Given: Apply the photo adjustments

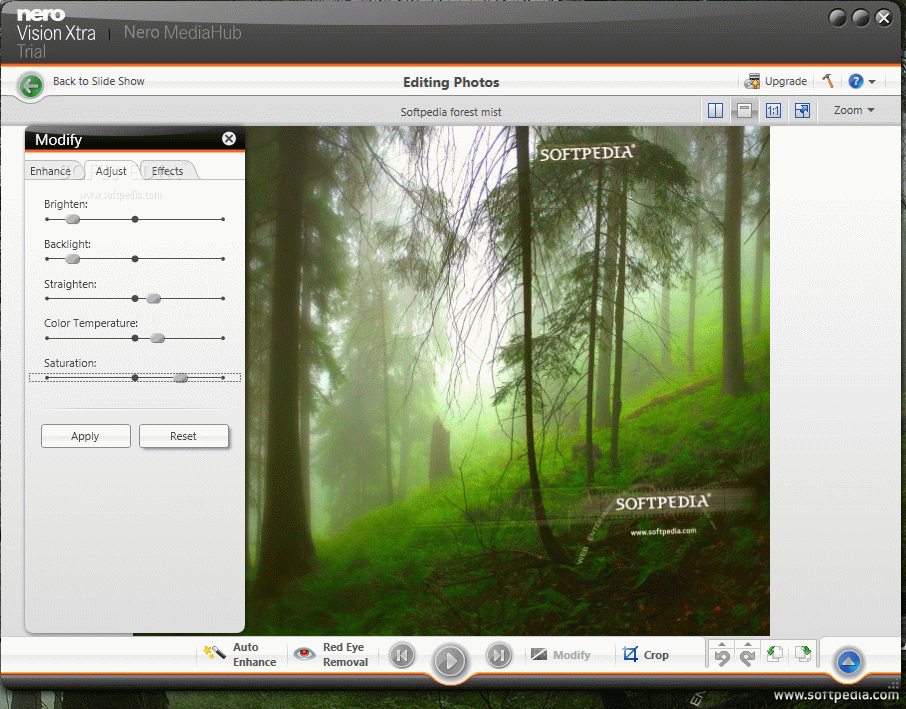Looking at the screenshot, I should tap(86, 436).
